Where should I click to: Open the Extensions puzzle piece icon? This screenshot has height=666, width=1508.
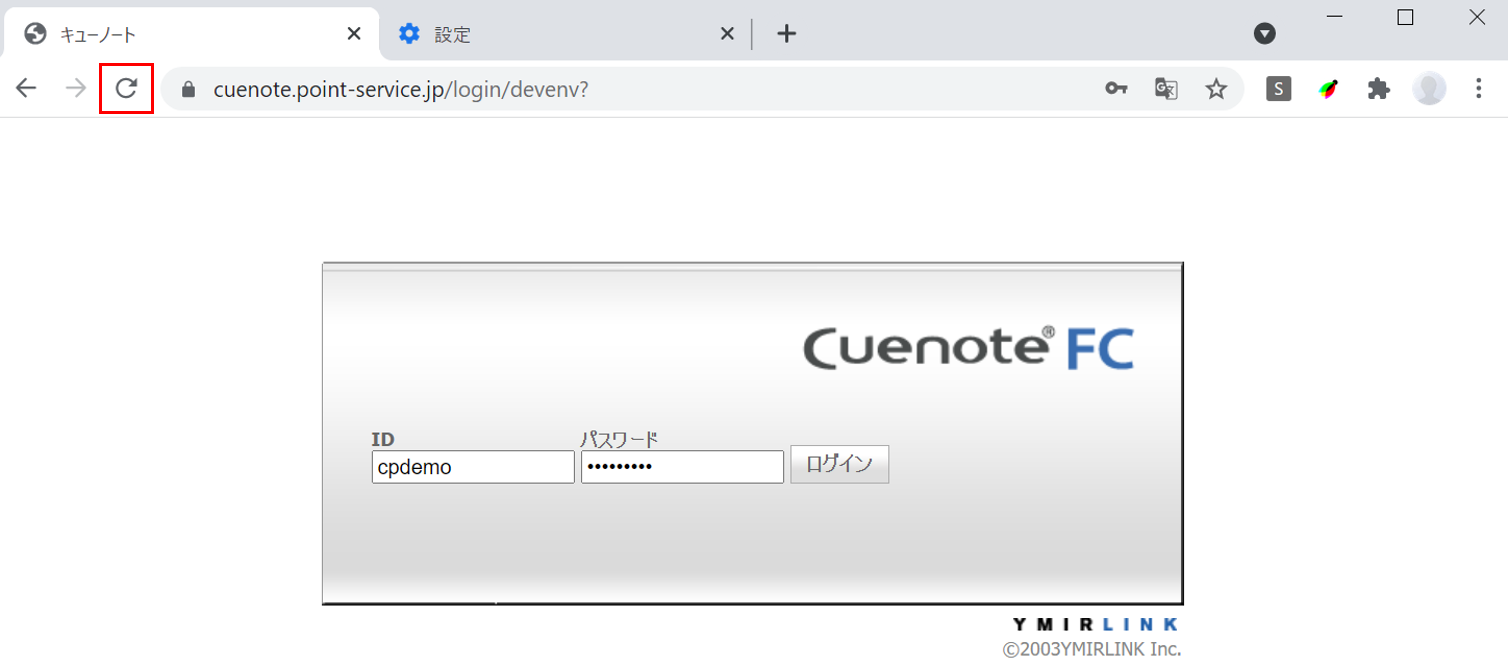pyautogui.click(x=1379, y=88)
